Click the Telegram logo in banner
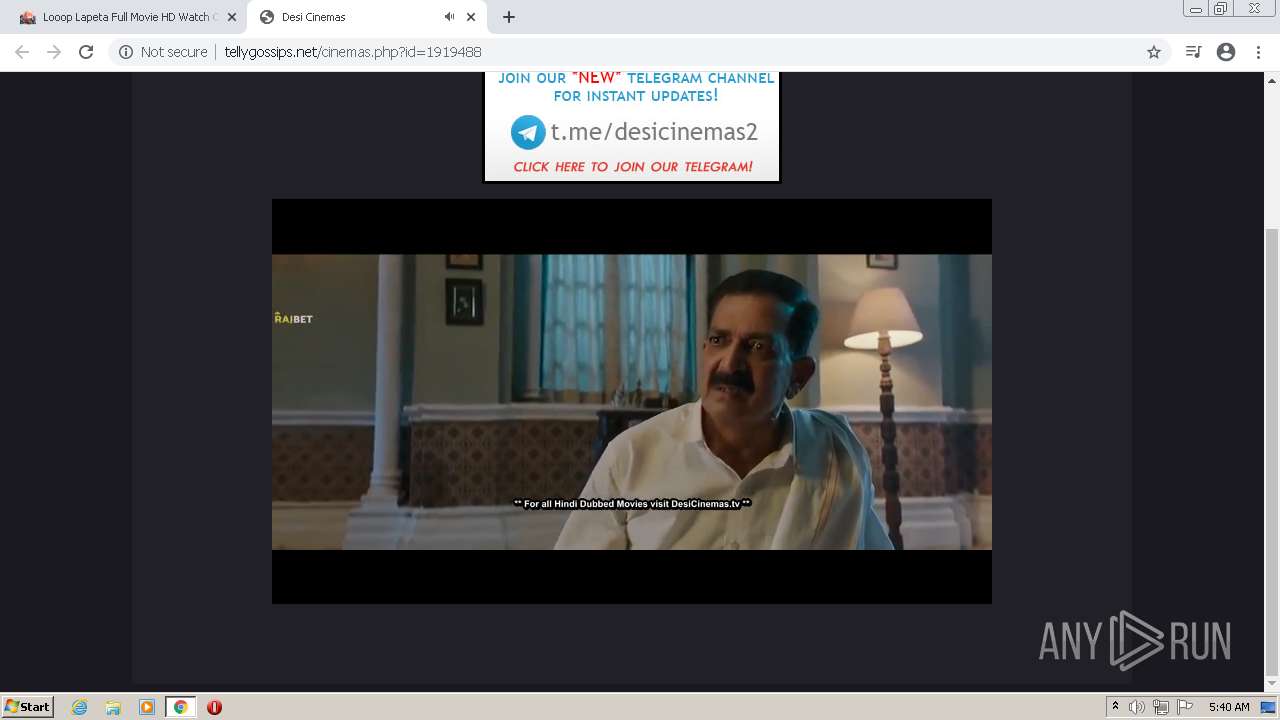 528,132
